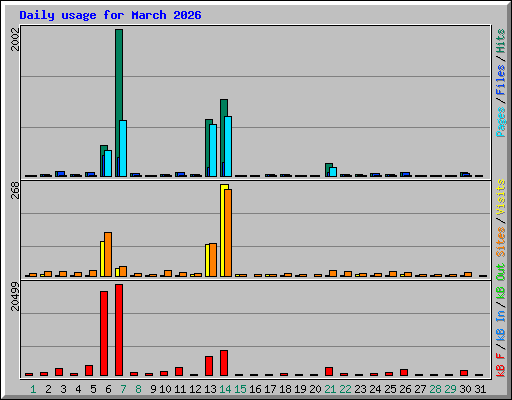This screenshot has width=512, height=400.
Task: Click day 15 on the x-axis
Action: 240,389
